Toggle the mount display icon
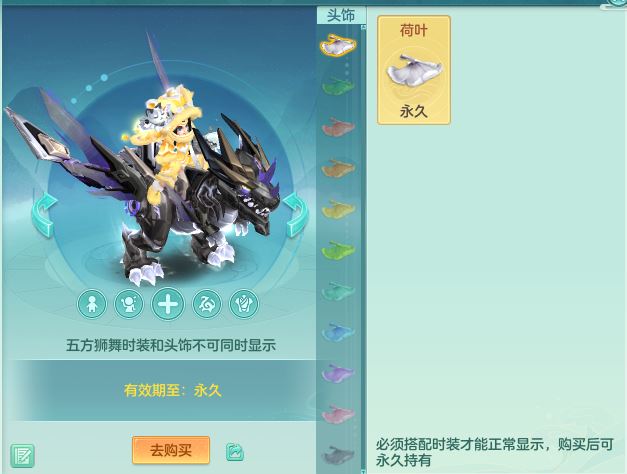Viewport: 627px width, 474px height. pyautogui.click(x=206, y=304)
